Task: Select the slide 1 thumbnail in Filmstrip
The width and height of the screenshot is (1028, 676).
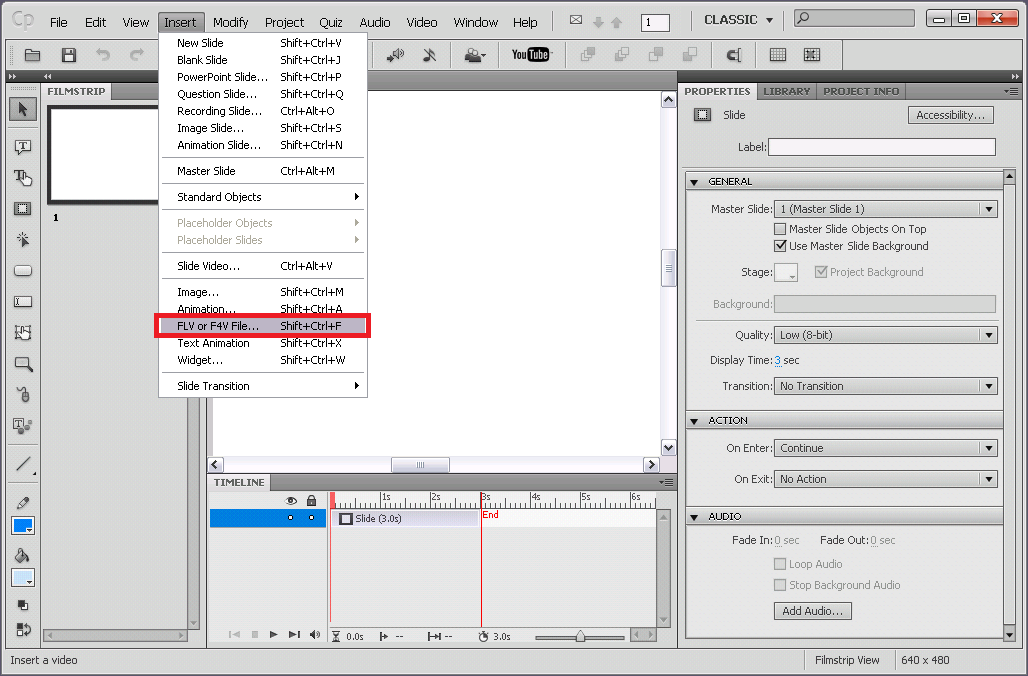Action: point(103,155)
